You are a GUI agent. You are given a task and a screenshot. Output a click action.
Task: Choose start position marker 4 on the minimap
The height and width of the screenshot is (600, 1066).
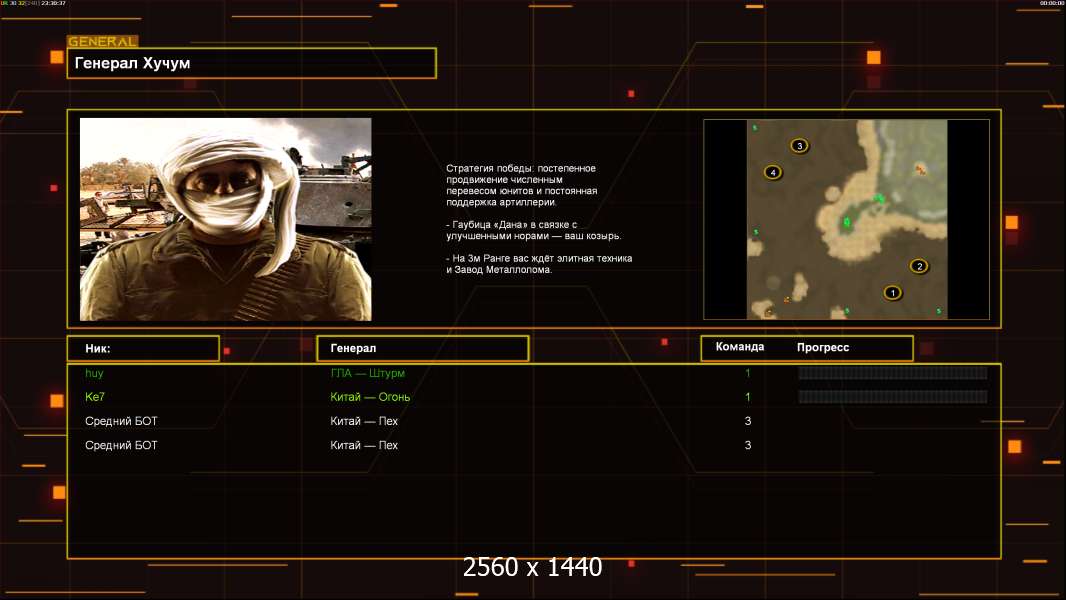coord(773,173)
